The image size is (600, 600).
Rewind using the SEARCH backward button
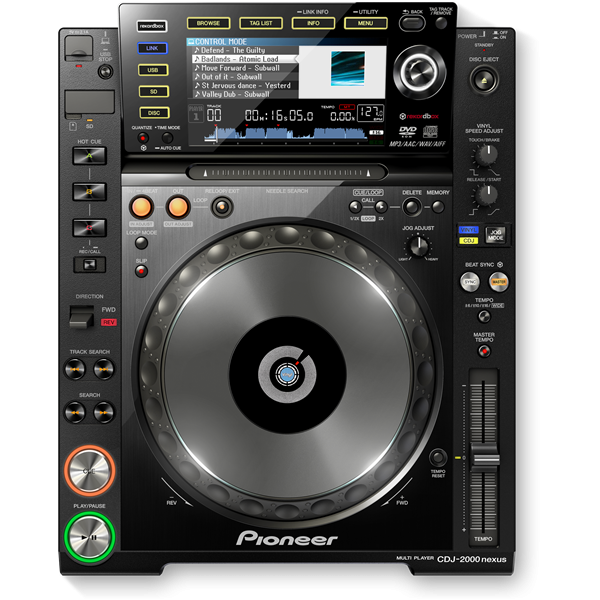(x=75, y=412)
